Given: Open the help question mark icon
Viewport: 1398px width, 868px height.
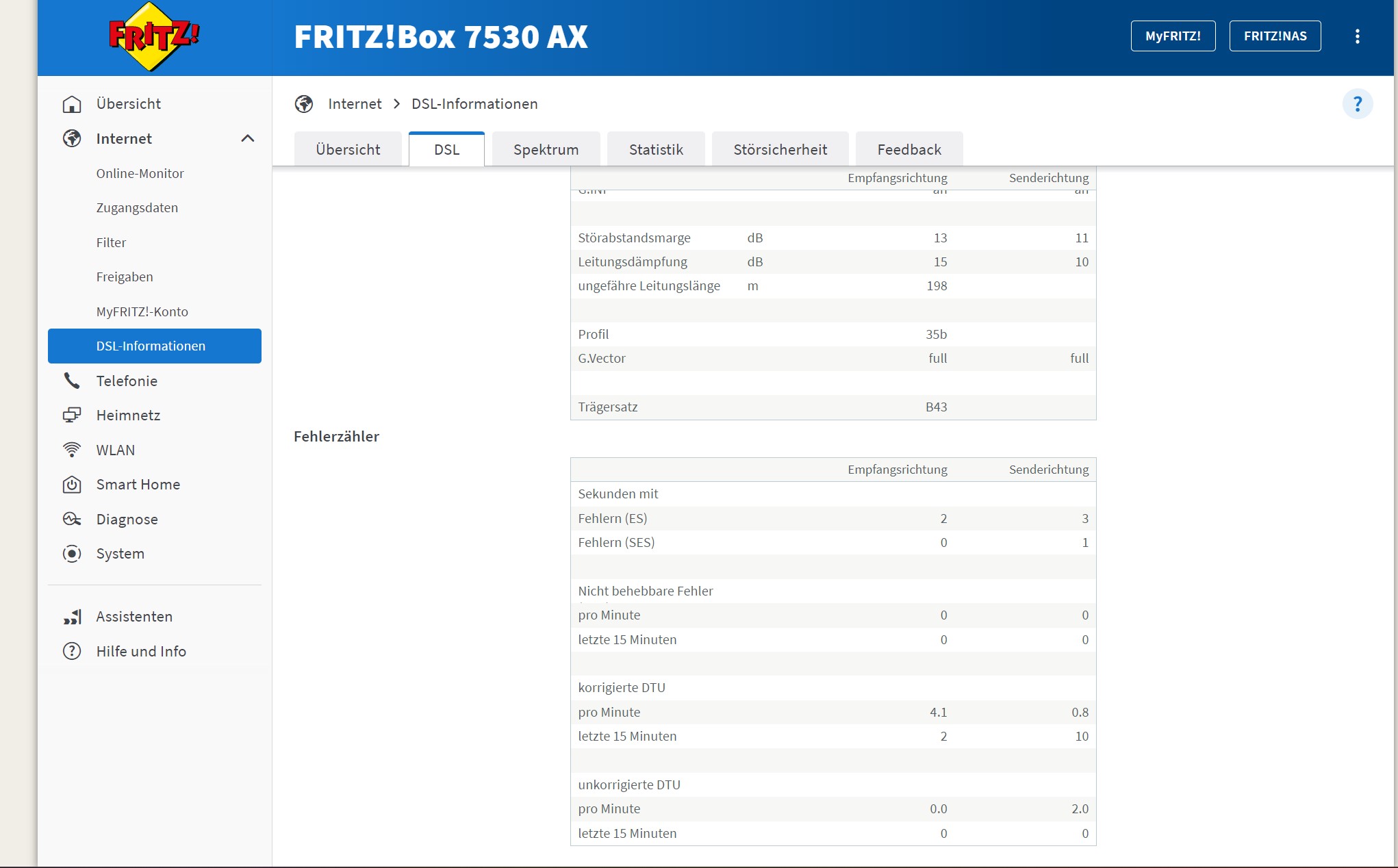Looking at the screenshot, I should coord(1357,104).
